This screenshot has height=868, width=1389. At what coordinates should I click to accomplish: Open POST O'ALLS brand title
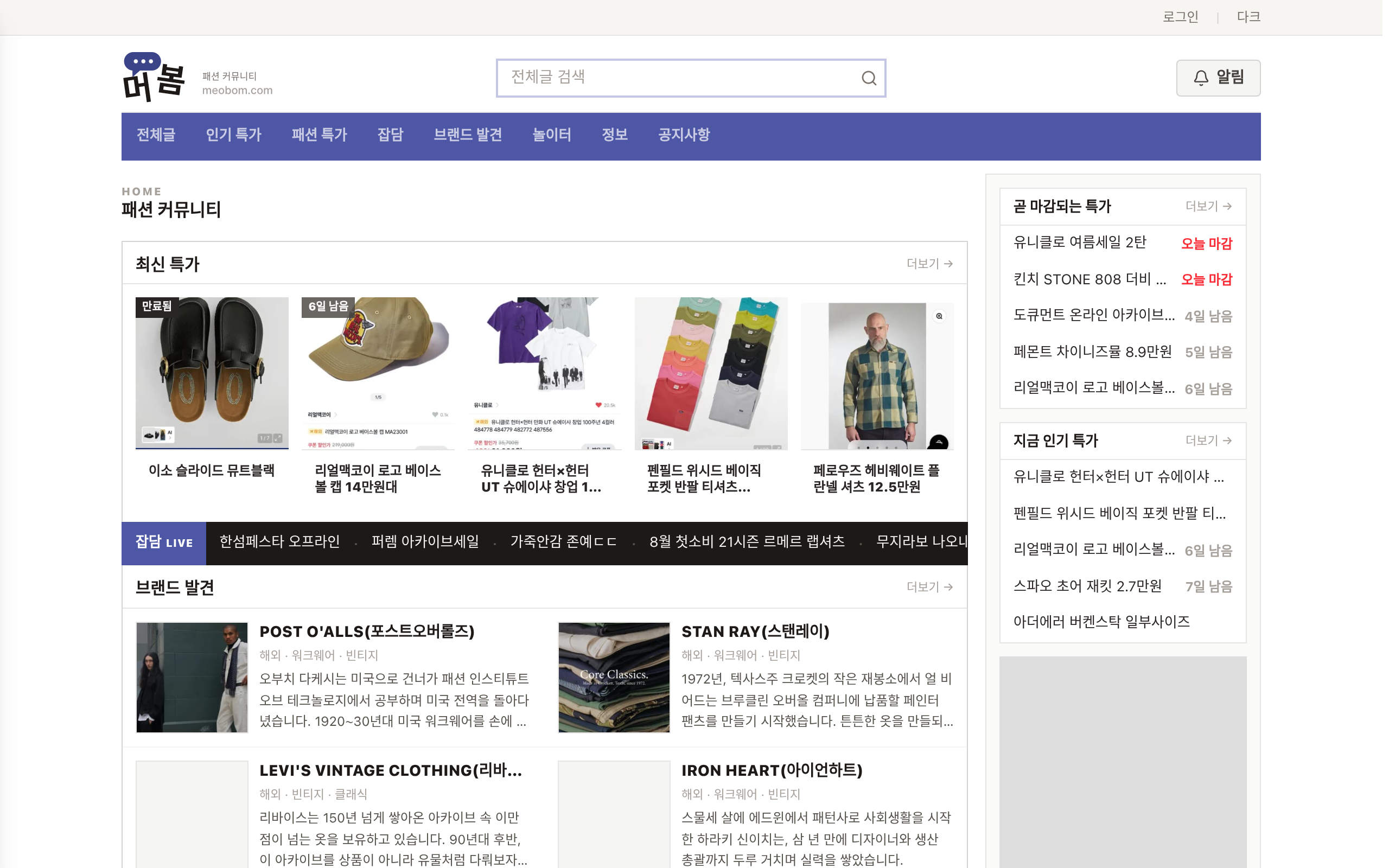click(x=369, y=634)
